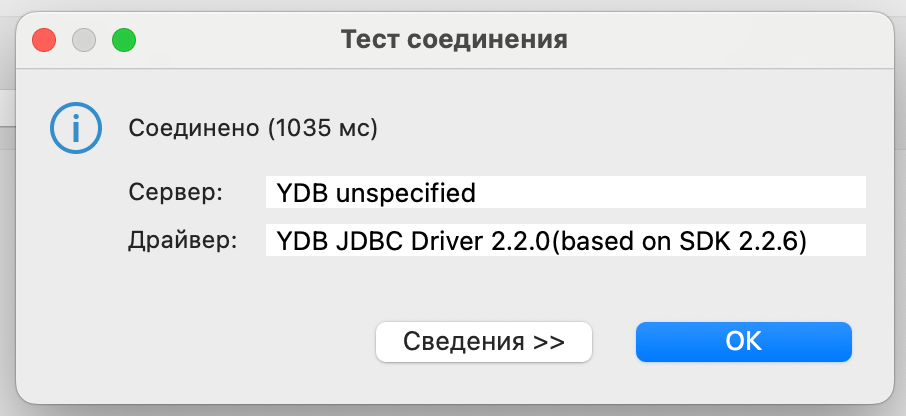The image size is (906, 416).
Task: Click the Тест соединения window title
Action: coord(454,41)
